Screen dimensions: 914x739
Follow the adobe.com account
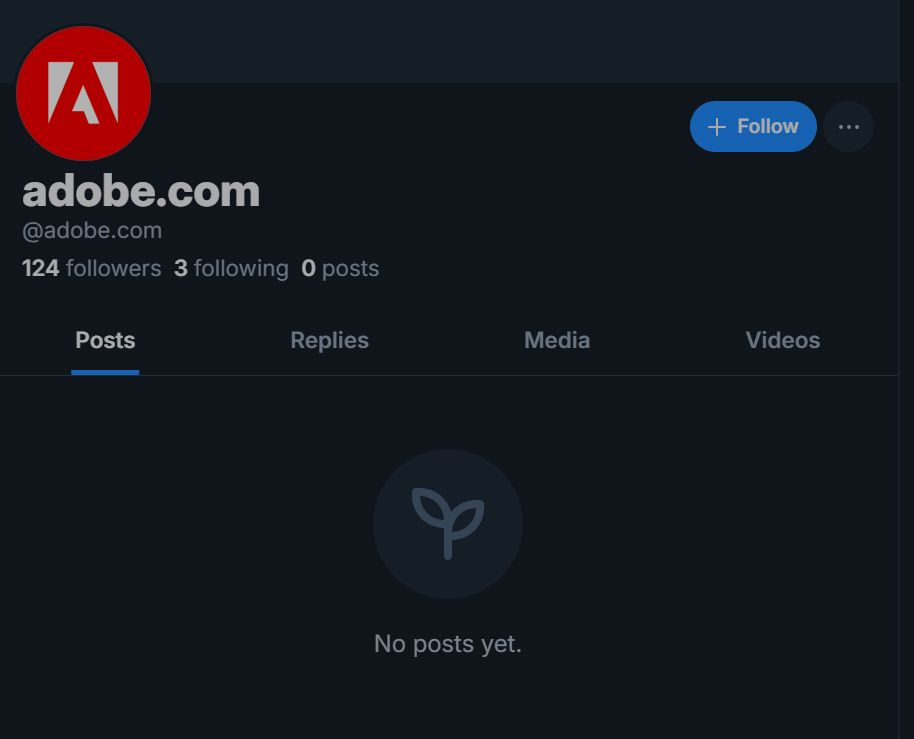point(753,126)
